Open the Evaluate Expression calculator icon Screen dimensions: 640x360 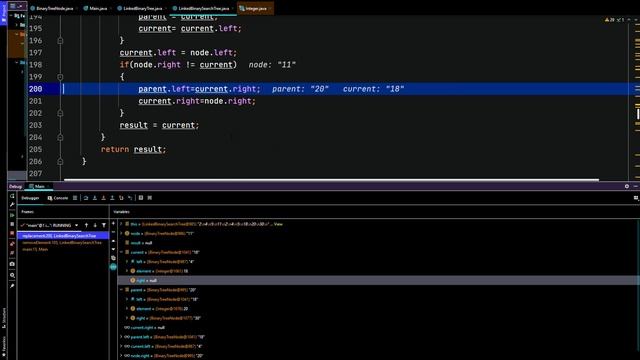141,198
